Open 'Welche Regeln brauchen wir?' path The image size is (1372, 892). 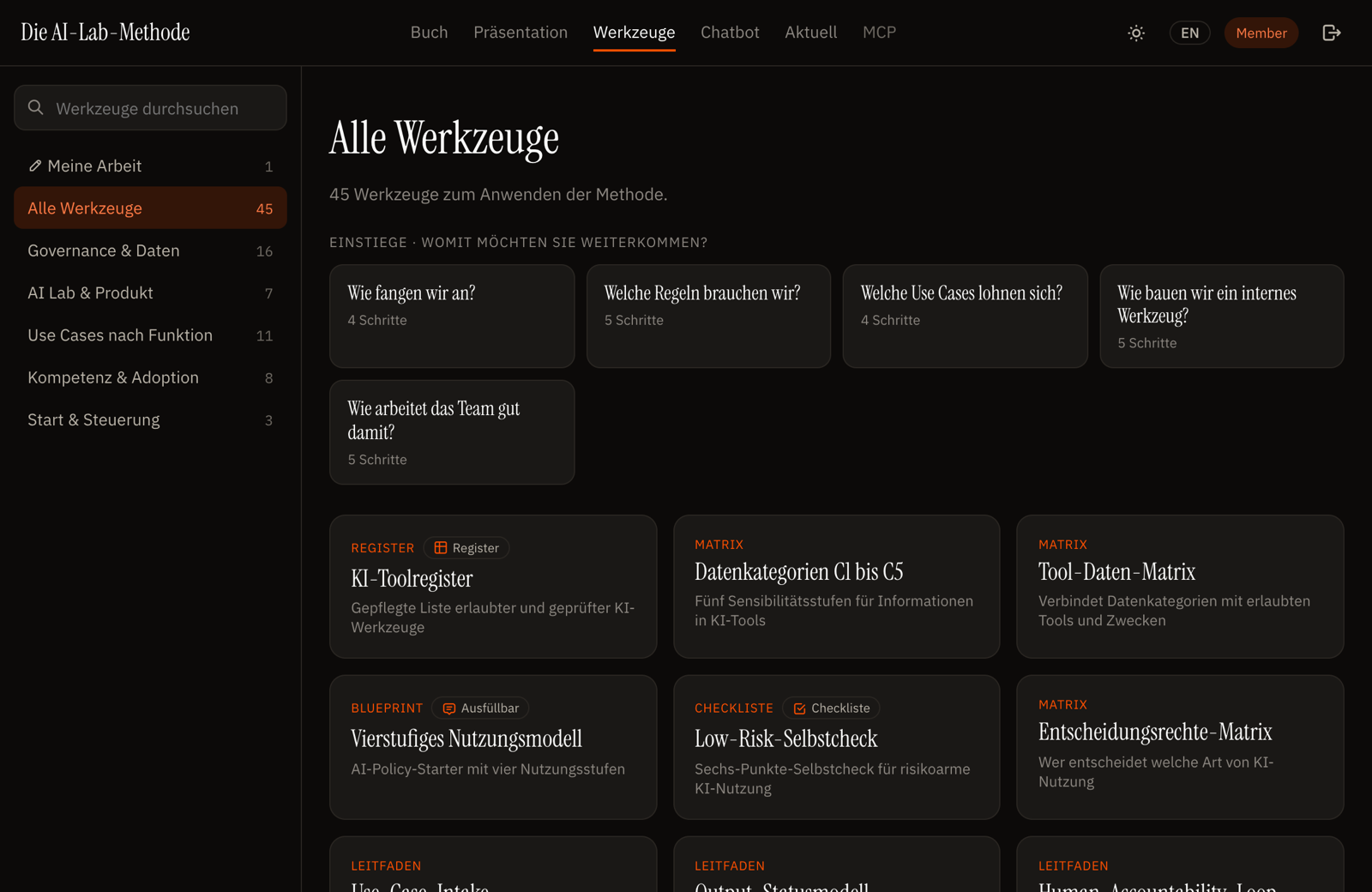(x=708, y=316)
